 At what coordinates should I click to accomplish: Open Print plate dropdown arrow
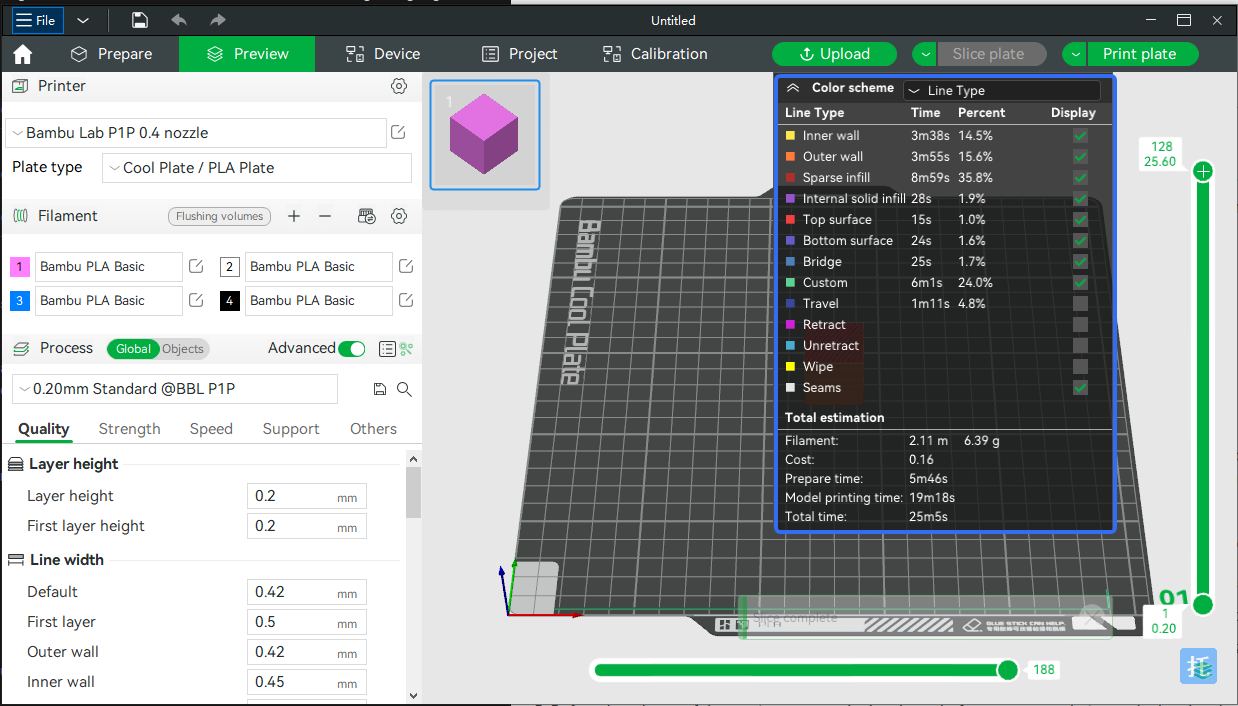click(x=1075, y=54)
